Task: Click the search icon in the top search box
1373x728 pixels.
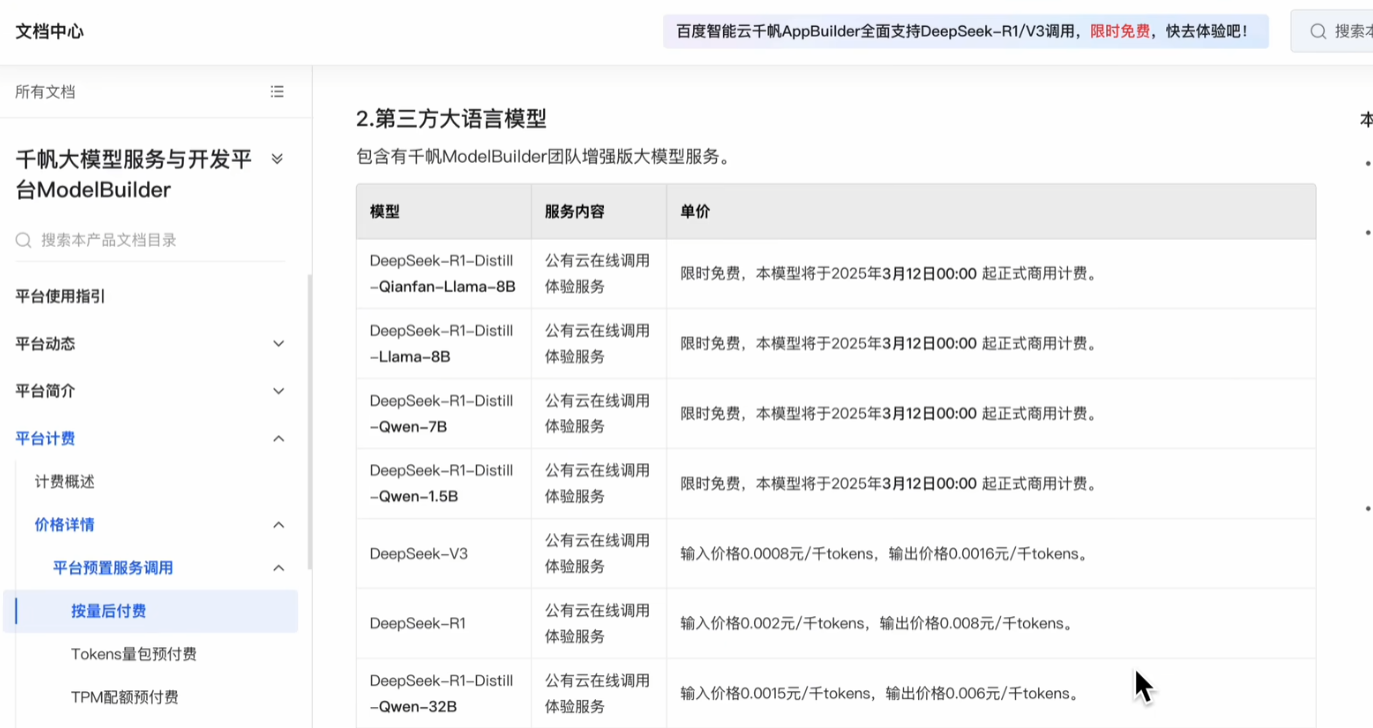Action: click(x=1318, y=31)
